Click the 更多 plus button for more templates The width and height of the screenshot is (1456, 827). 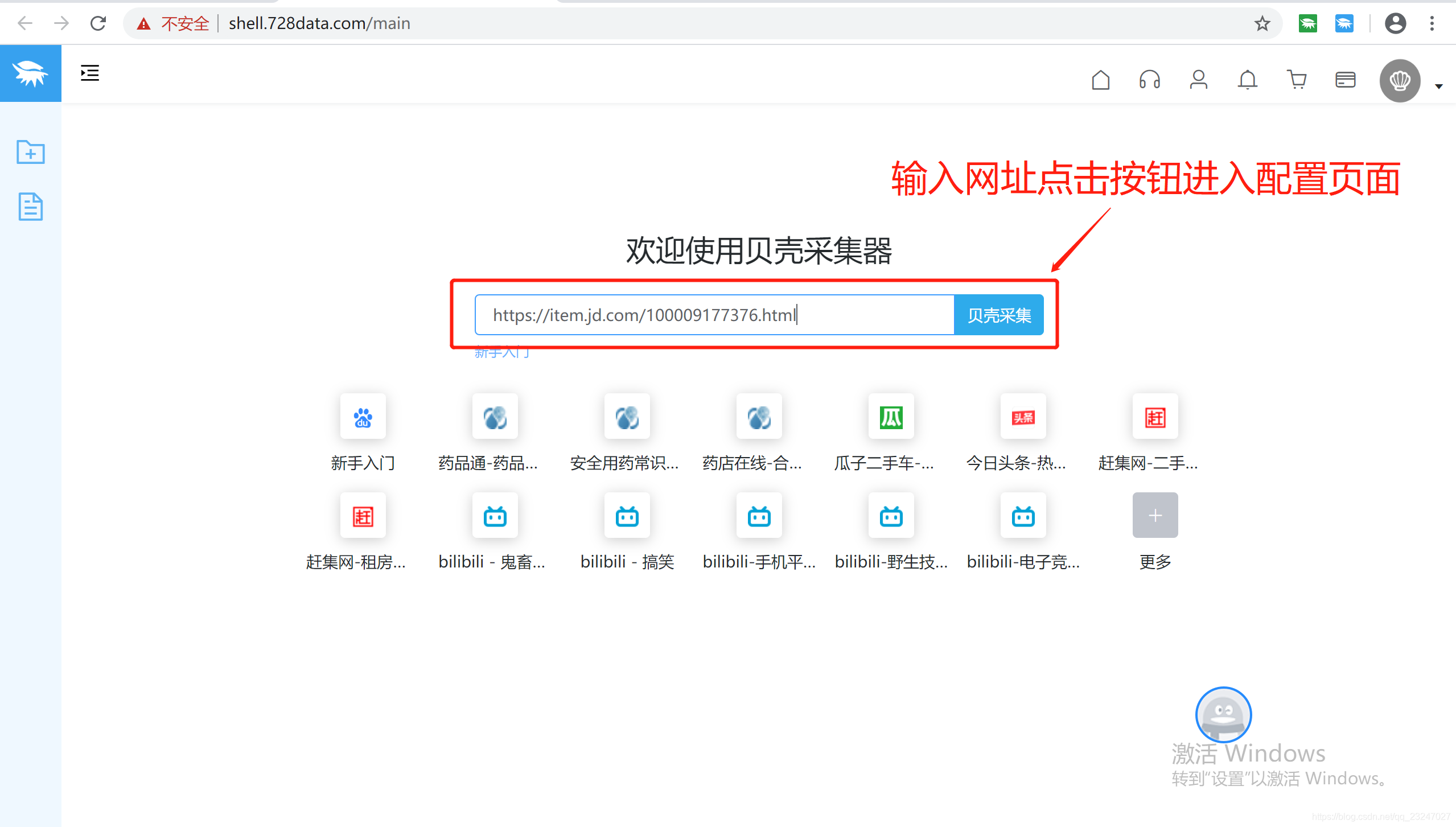point(1155,516)
